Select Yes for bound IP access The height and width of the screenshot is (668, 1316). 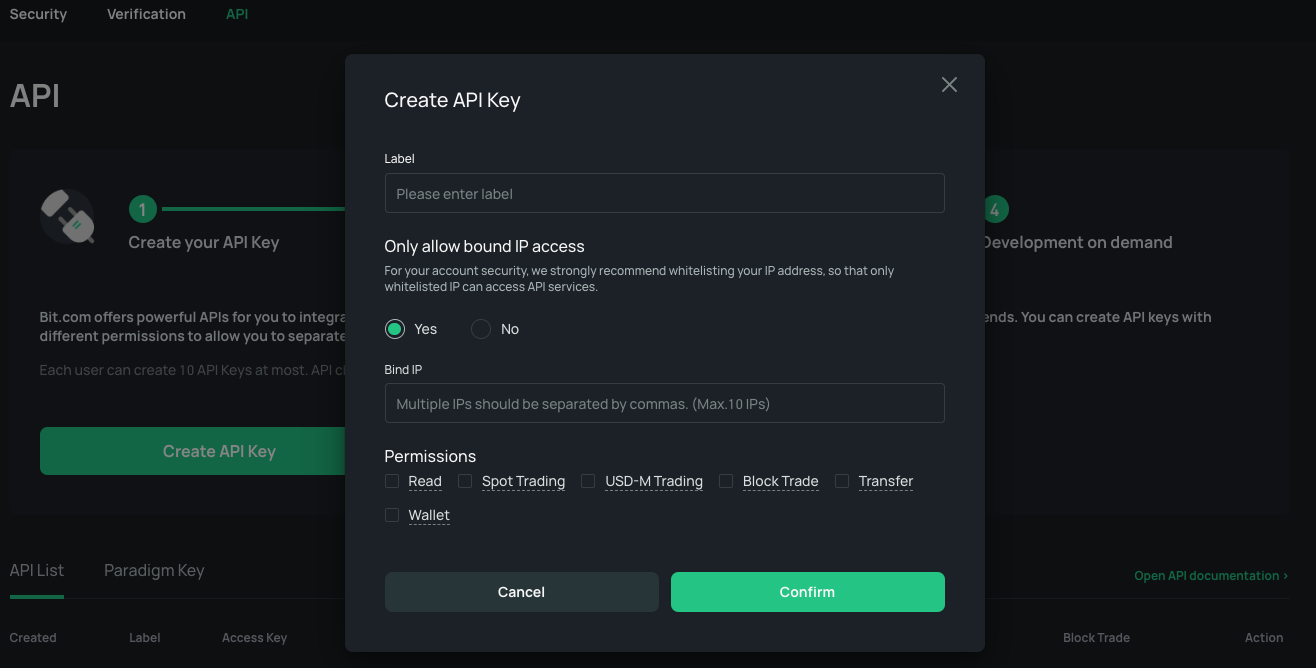pyautogui.click(x=395, y=329)
